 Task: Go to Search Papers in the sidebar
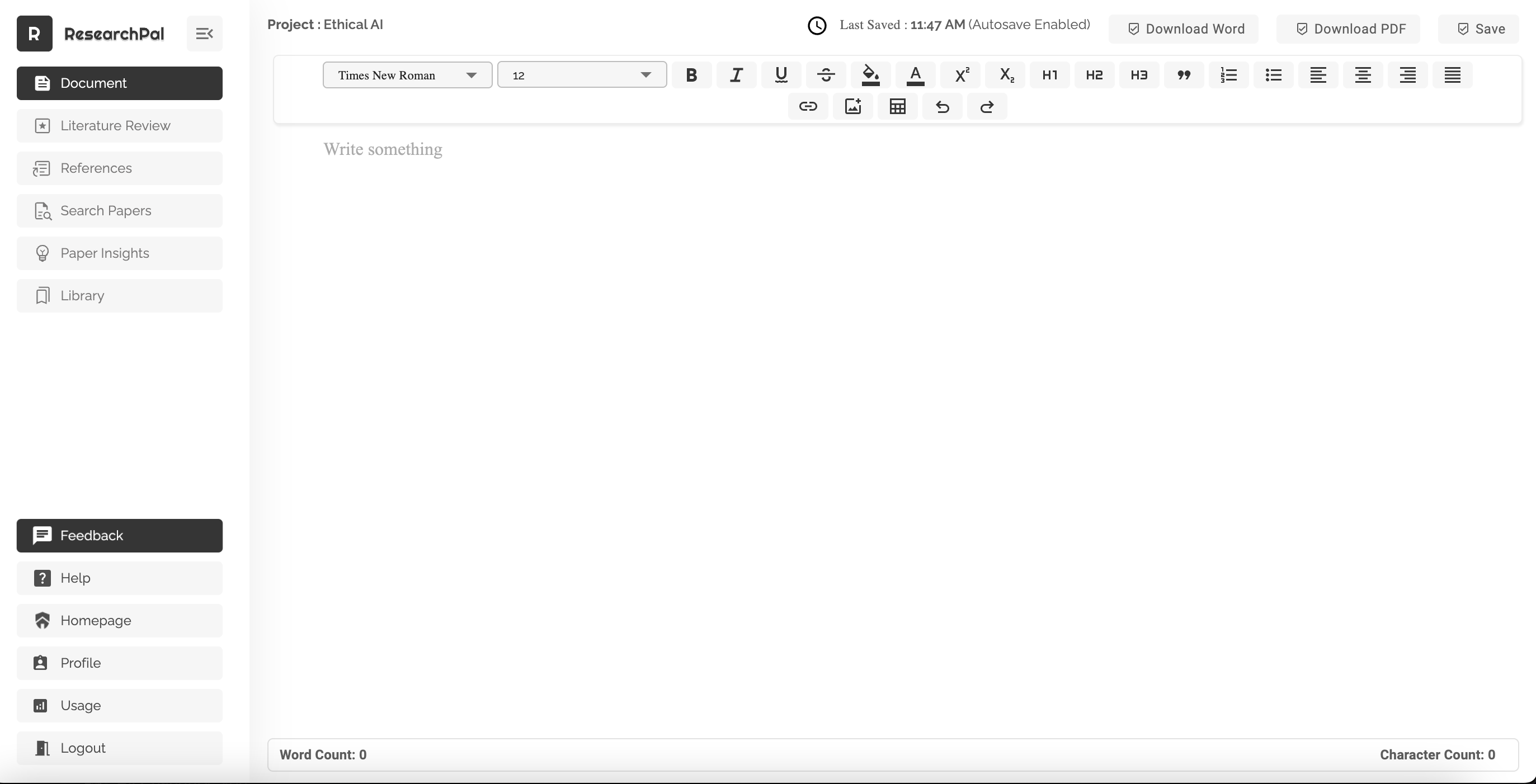pos(119,211)
